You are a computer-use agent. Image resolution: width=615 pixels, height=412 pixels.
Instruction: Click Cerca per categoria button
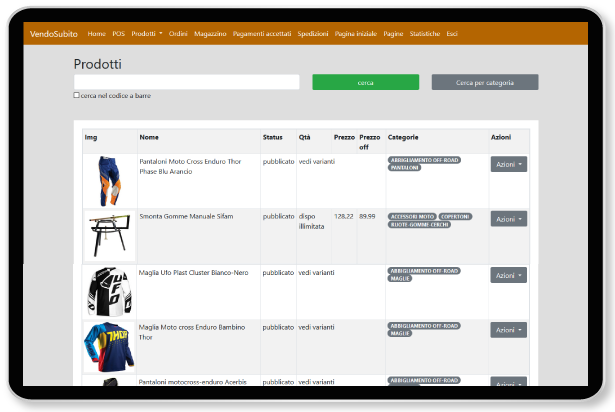(x=485, y=82)
